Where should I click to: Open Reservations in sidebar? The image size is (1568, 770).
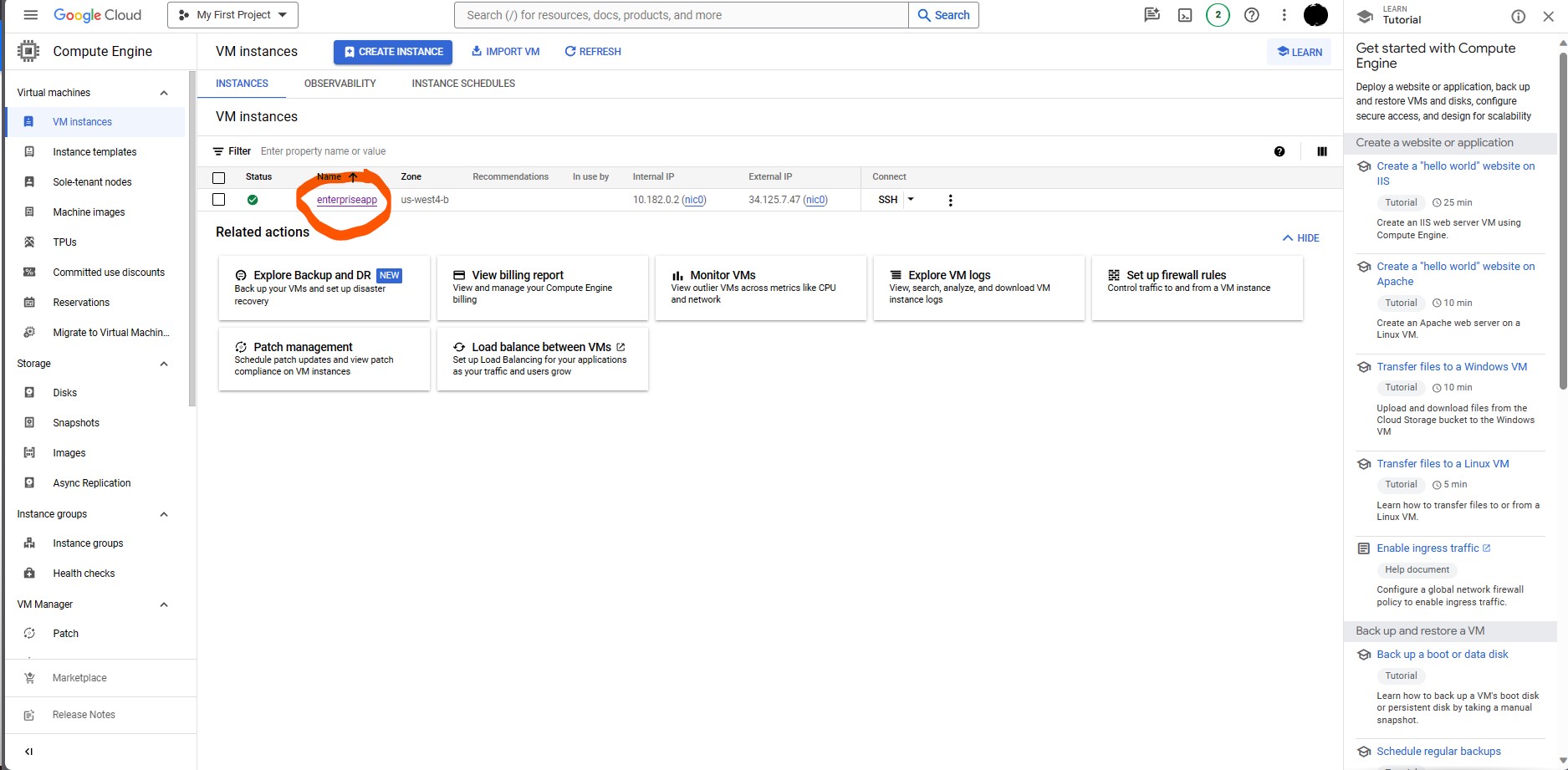coord(81,303)
